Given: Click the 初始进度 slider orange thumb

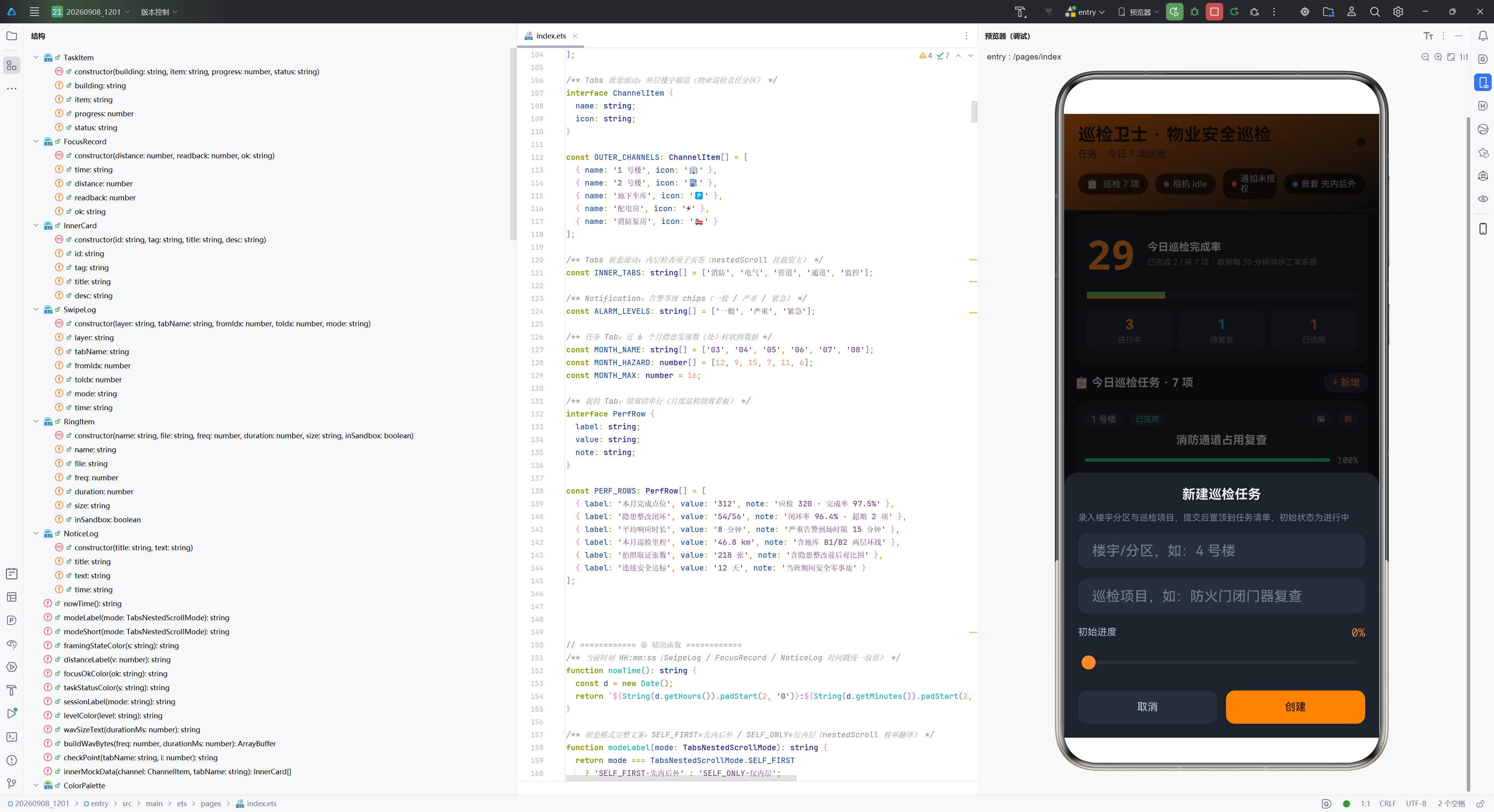Looking at the screenshot, I should [x=1088, y=662].
